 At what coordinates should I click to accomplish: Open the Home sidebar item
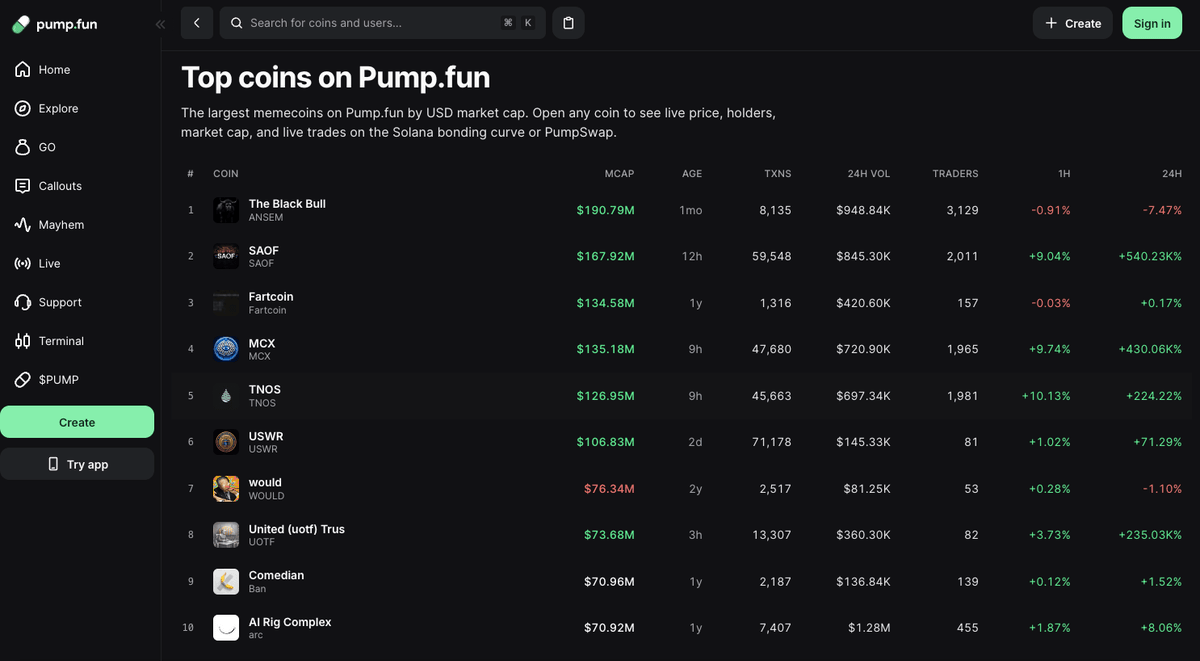tap(77, 70)
